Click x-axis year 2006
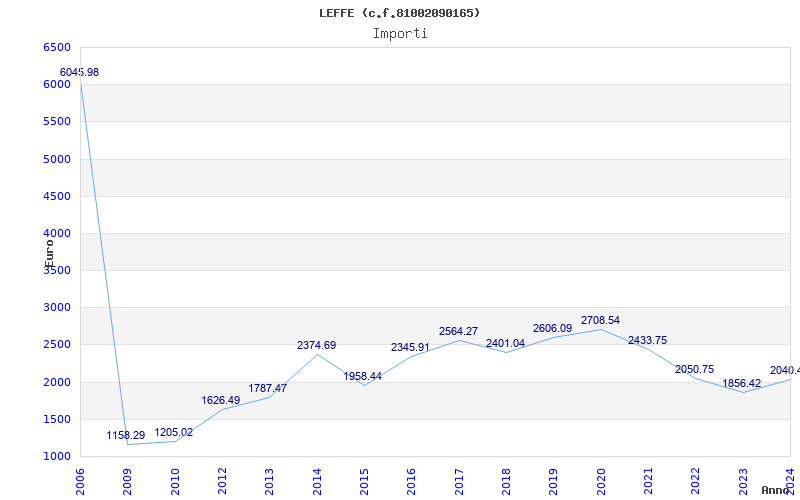This screenshot has height=500, width=800. (x=80, y=482)
